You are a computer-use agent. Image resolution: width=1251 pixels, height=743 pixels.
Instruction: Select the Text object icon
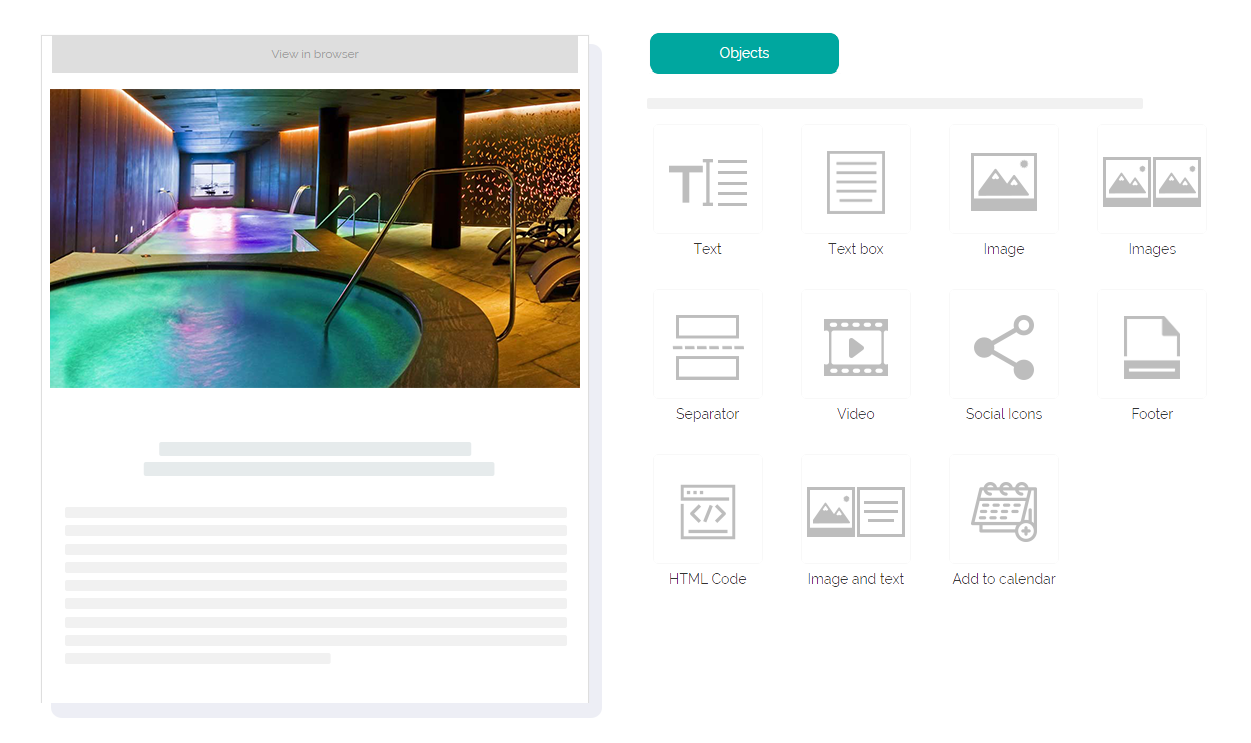708,181
